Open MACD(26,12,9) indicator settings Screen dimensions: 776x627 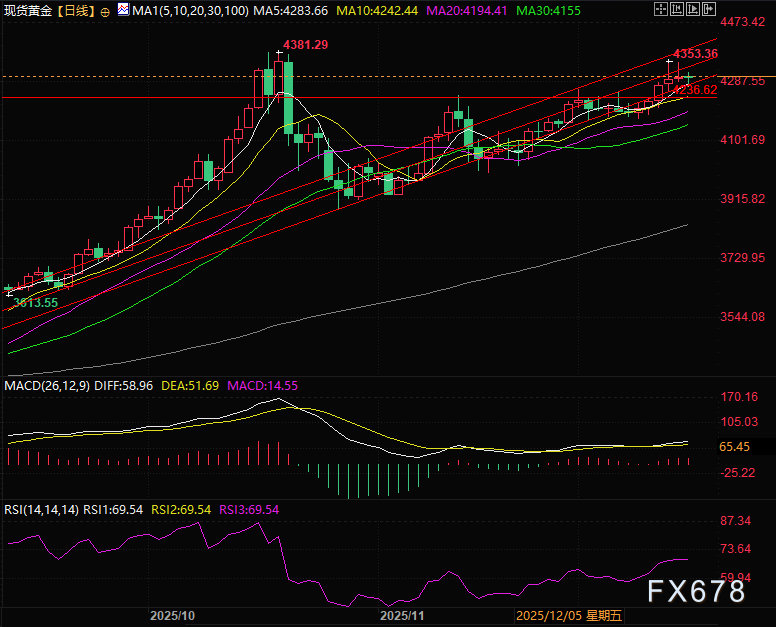pos(44,385)
